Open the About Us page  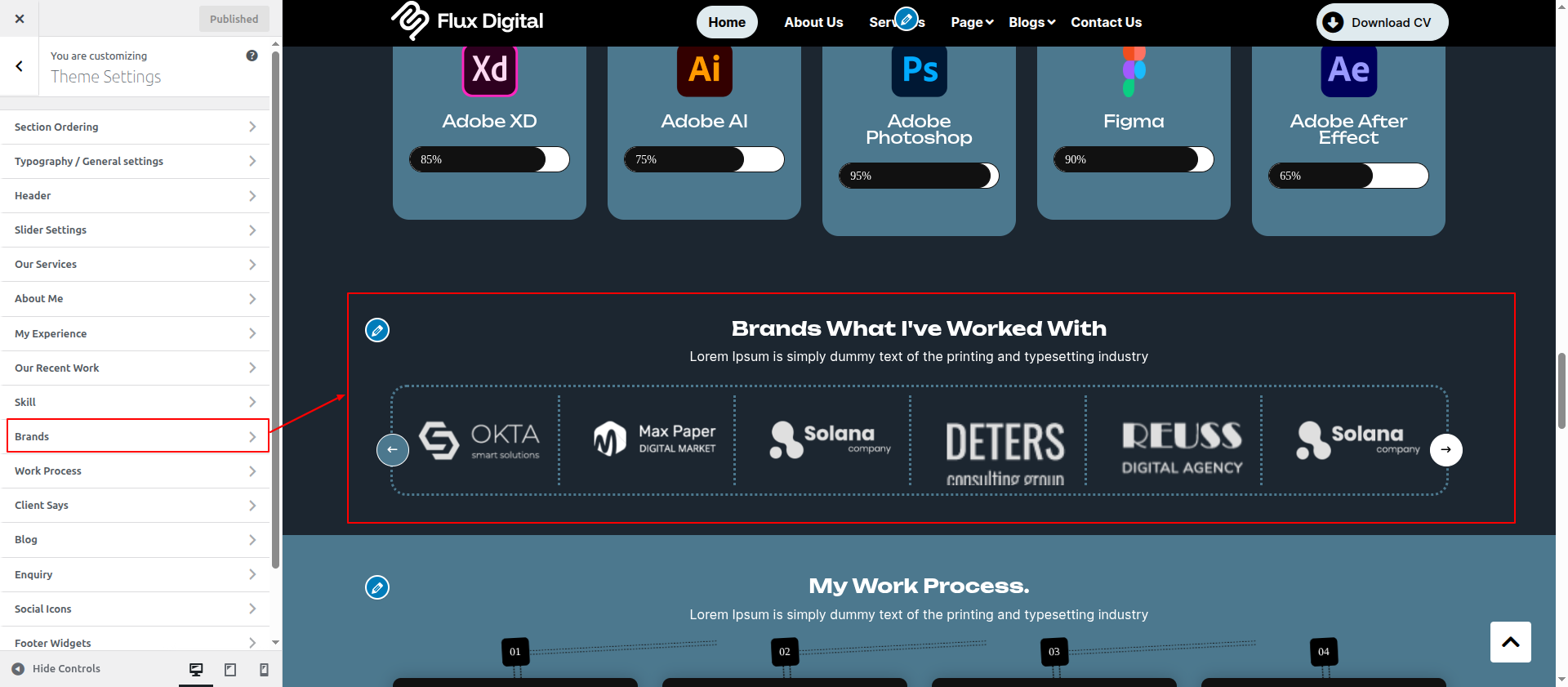pos(813,22)
